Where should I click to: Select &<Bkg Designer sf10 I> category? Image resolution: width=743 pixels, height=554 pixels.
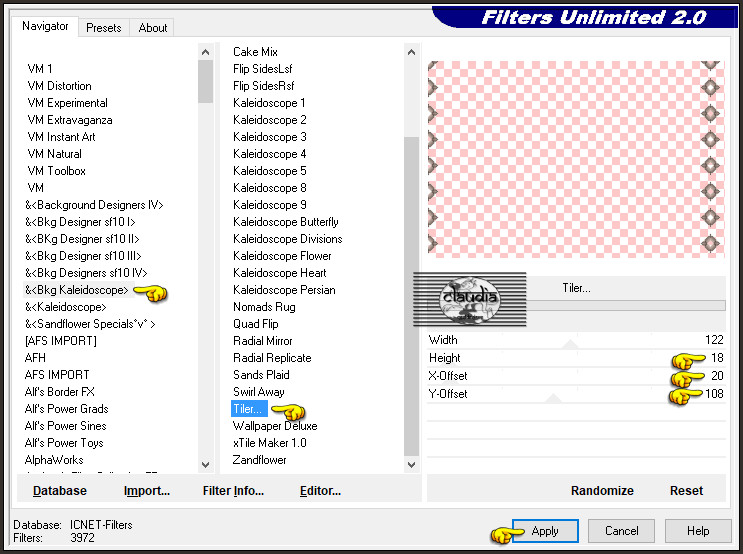[80, 222]
